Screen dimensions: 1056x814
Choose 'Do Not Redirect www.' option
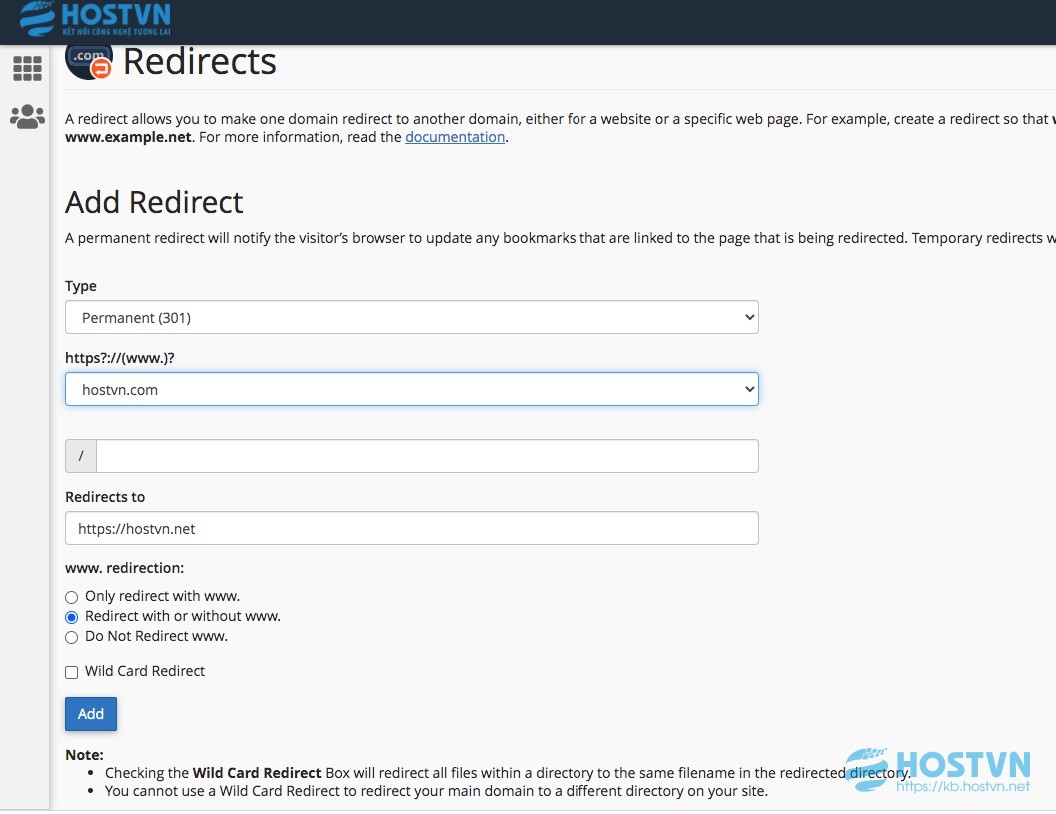pyautogui.click(x=71, y=638)
